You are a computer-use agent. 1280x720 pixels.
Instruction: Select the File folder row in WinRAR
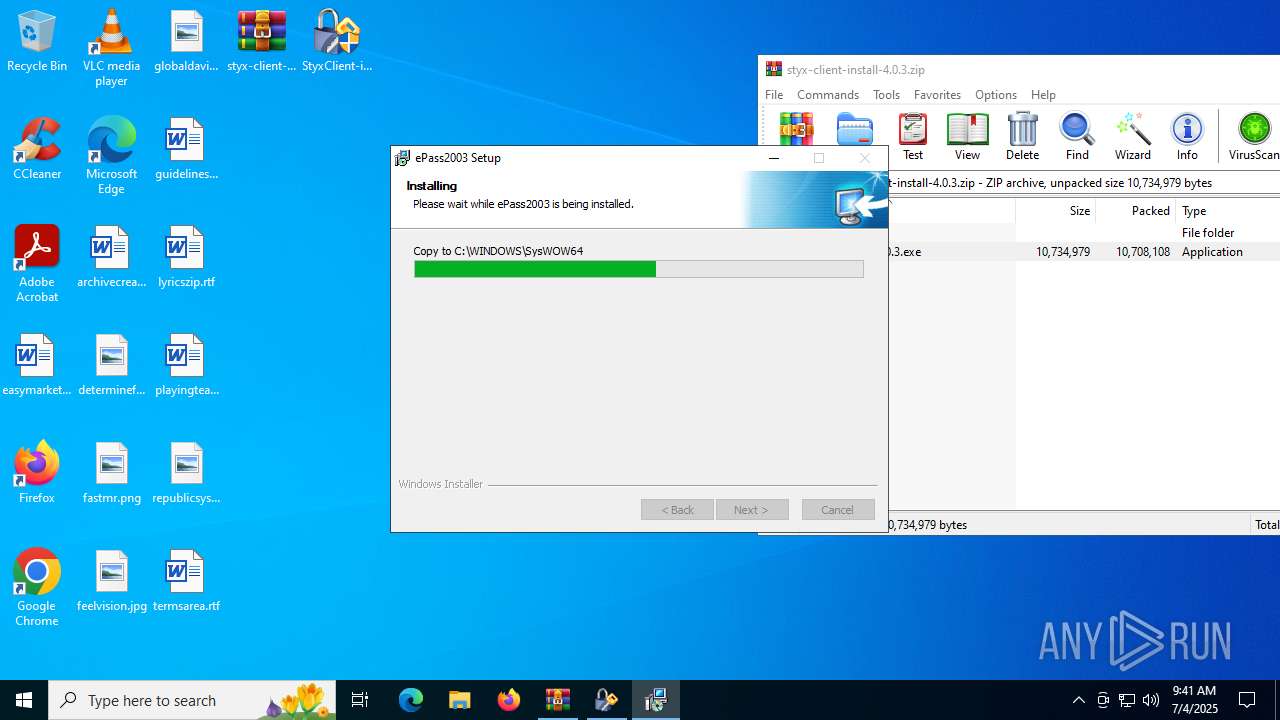[x=1084, y=233]
